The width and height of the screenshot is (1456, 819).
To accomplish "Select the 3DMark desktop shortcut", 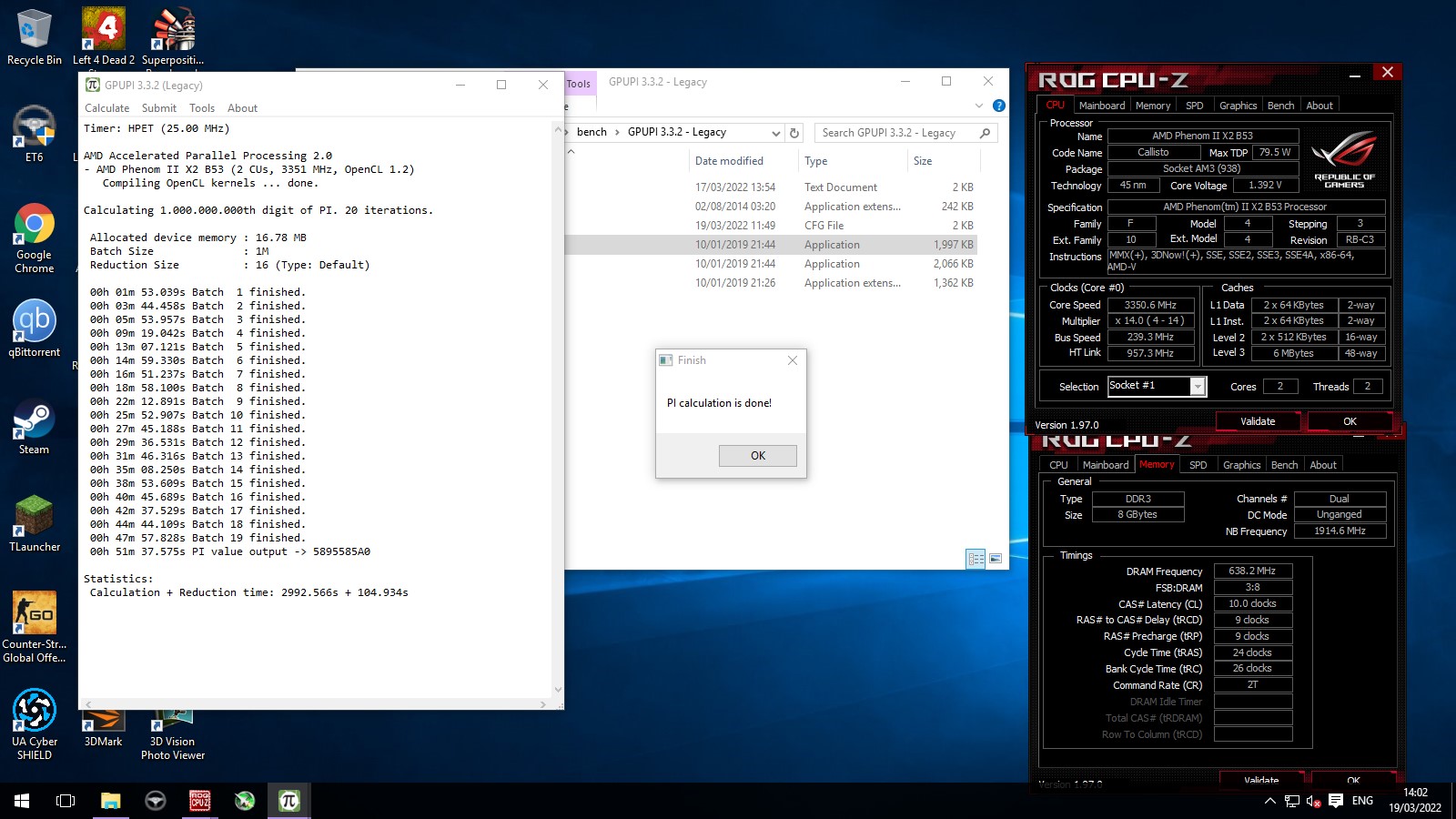I will point(103,730).
